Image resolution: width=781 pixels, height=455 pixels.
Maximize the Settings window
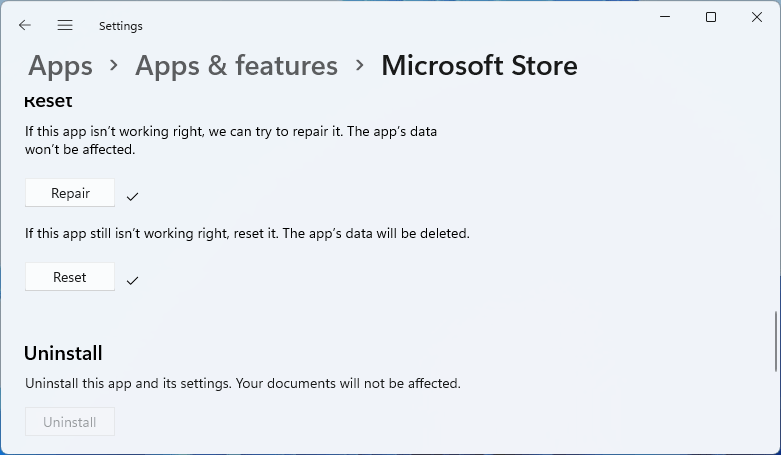point(711,17)
